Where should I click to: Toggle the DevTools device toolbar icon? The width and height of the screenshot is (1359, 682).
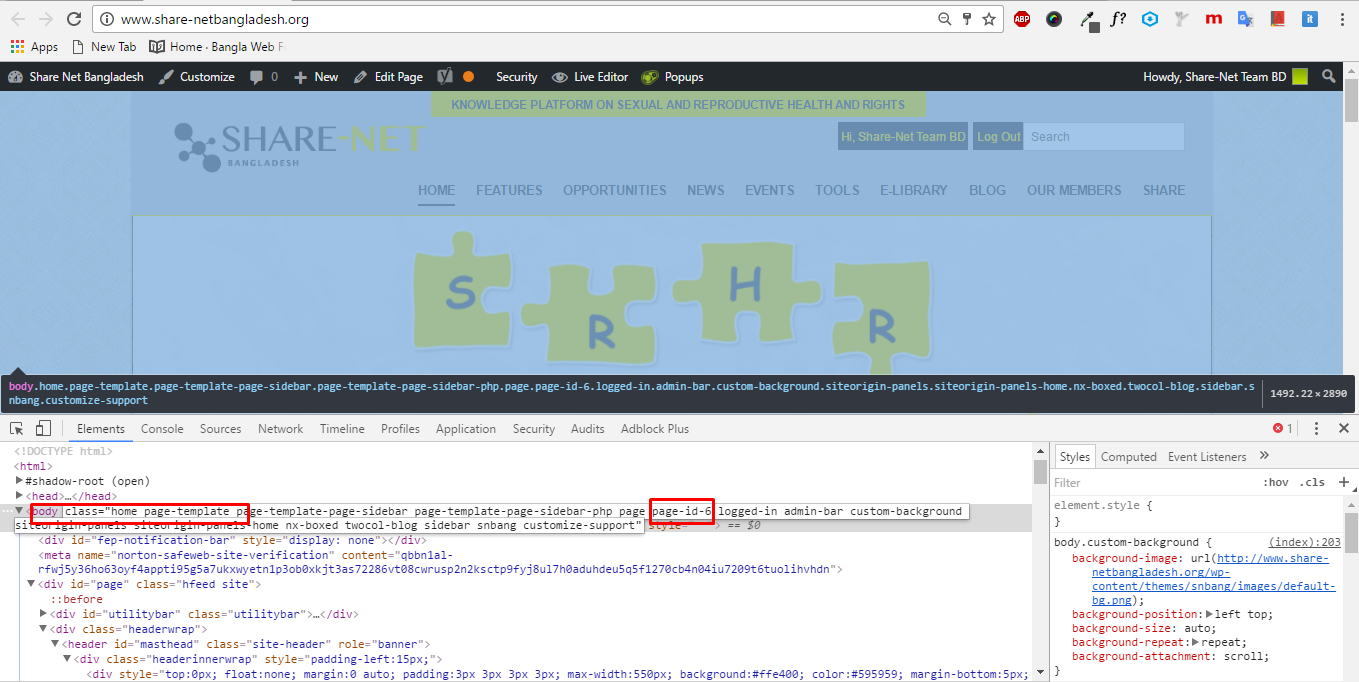tap(43, 428)
